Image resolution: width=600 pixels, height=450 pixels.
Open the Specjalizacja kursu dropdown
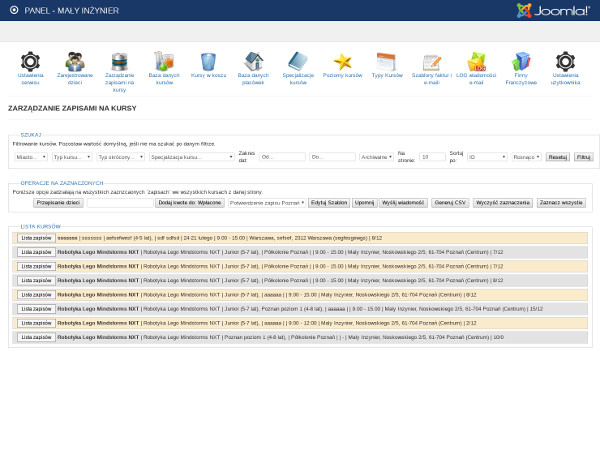click(190, 157)
